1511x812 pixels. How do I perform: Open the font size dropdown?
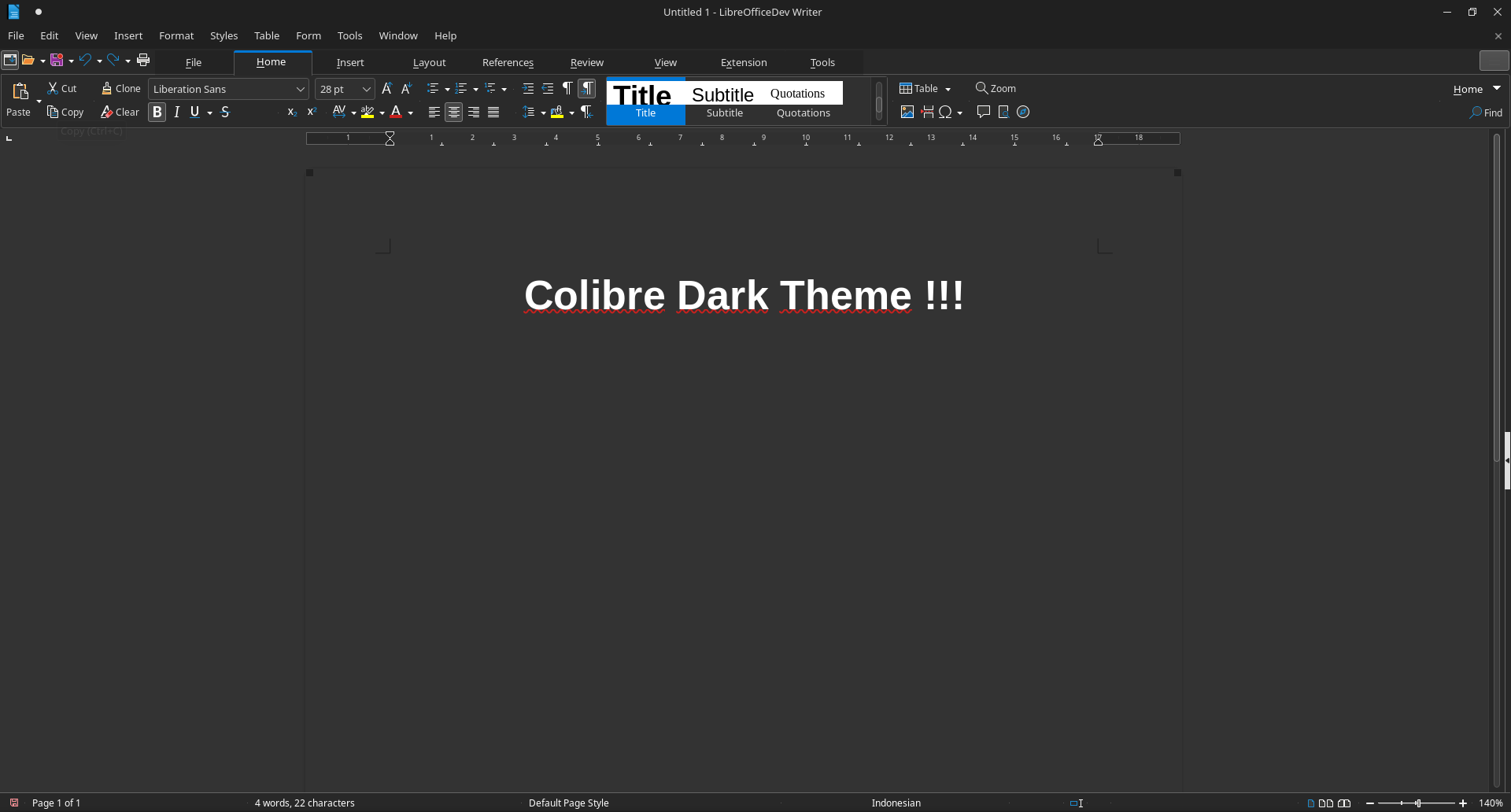point(366,89)
